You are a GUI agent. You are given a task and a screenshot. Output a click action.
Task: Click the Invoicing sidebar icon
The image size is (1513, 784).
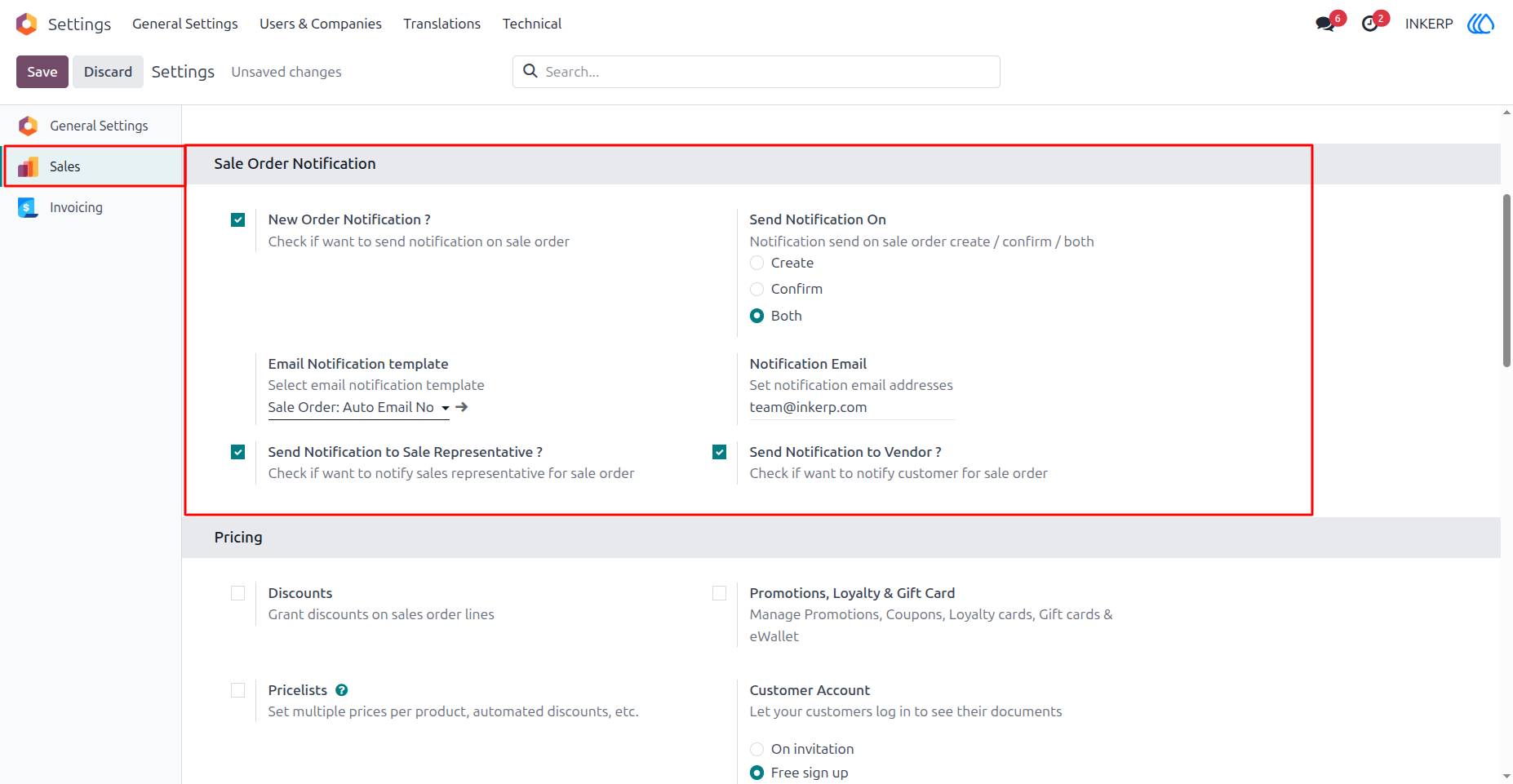tap(28, 207)
